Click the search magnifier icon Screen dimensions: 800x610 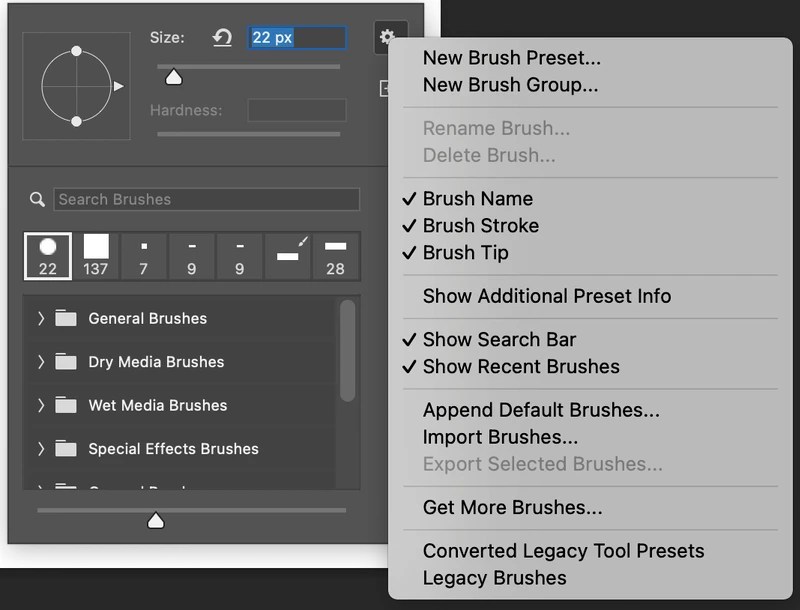[x=38, y=199]
